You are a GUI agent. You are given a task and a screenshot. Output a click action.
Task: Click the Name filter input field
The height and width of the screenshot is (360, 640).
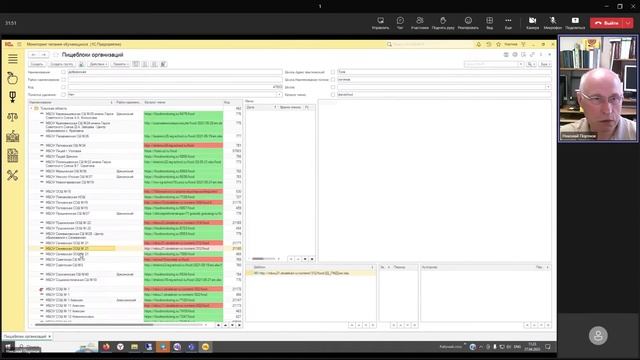click(175, 72)
